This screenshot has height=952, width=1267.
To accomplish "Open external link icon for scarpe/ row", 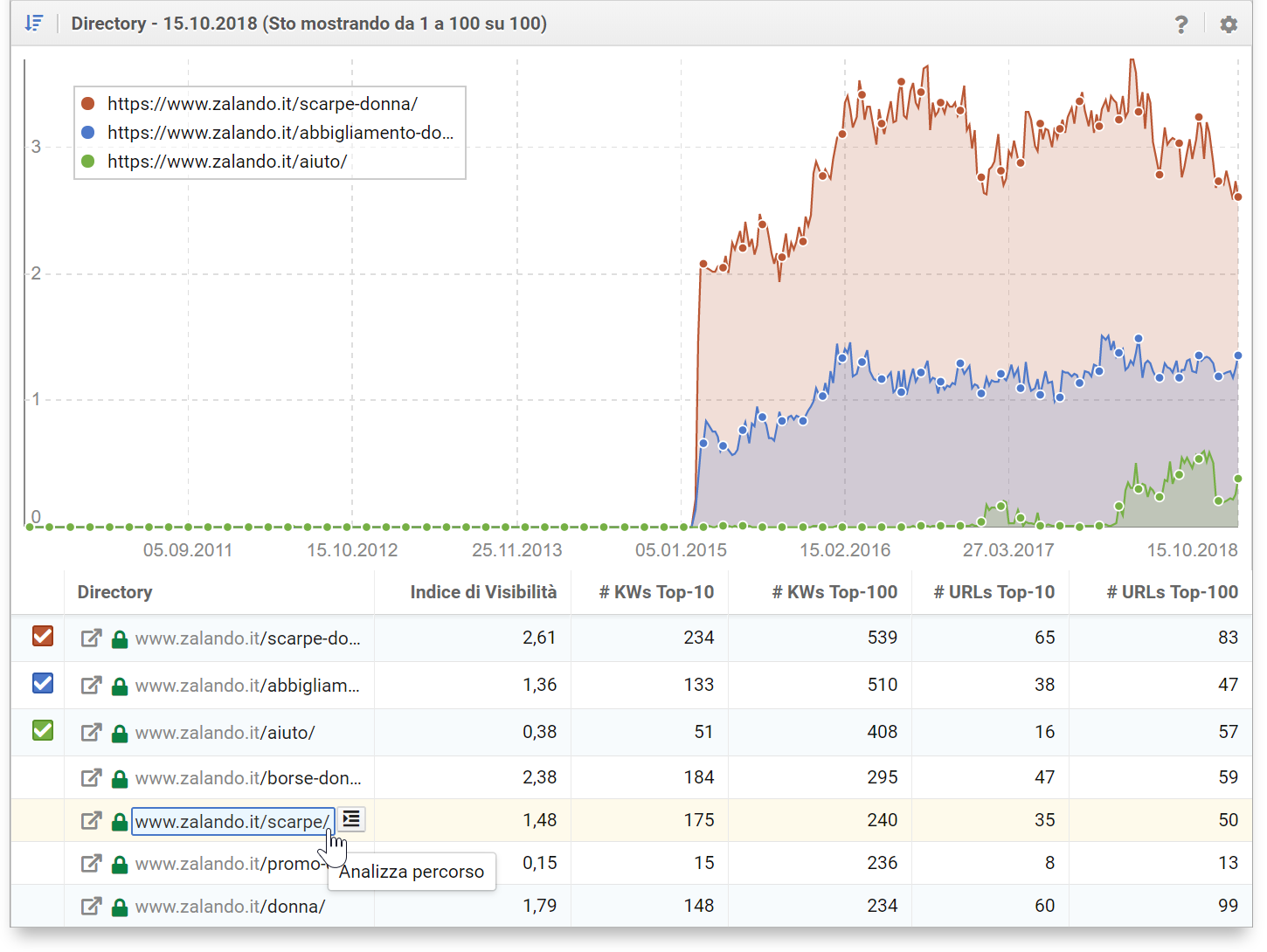I will tap(91, 821).
